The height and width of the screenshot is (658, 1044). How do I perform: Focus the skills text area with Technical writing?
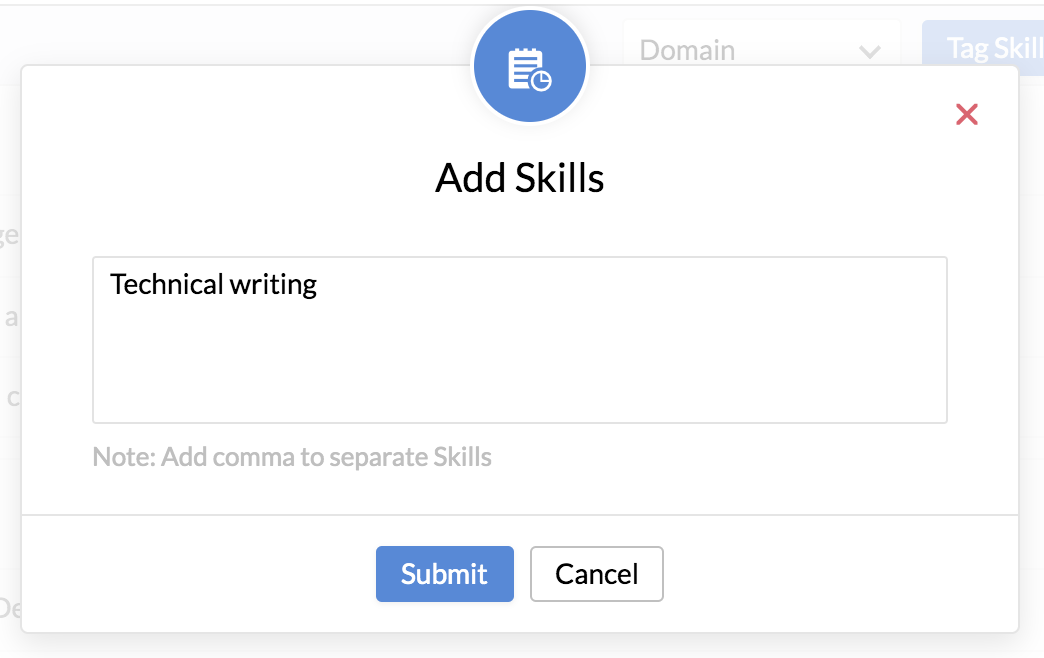tap(519, 340)
